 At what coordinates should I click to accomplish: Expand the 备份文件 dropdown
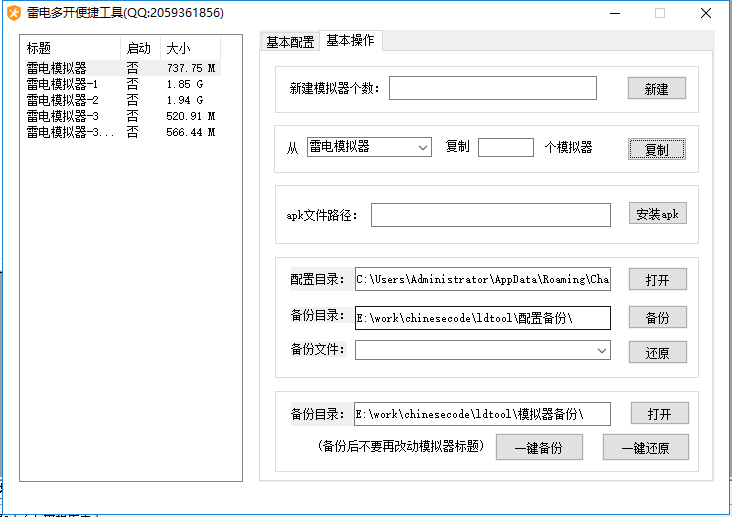[483, 350]
